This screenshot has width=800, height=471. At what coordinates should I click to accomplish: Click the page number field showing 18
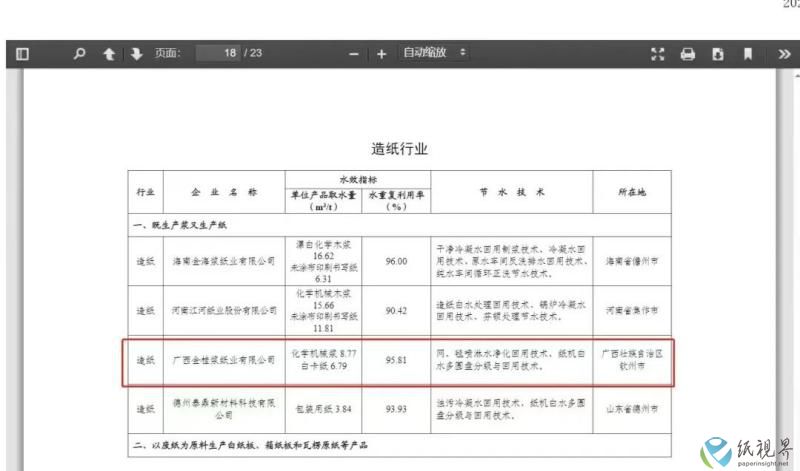click(x=218, y=53)
